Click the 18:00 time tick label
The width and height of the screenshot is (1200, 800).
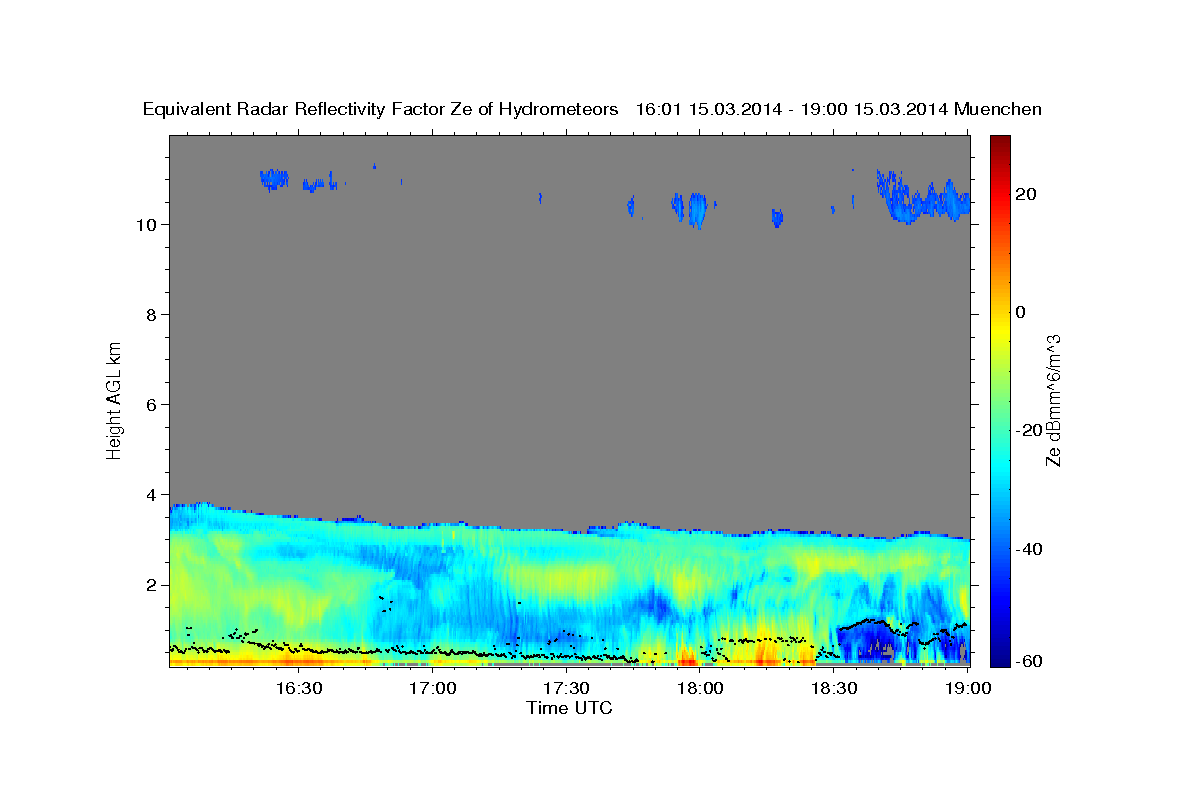click(700, 687)
